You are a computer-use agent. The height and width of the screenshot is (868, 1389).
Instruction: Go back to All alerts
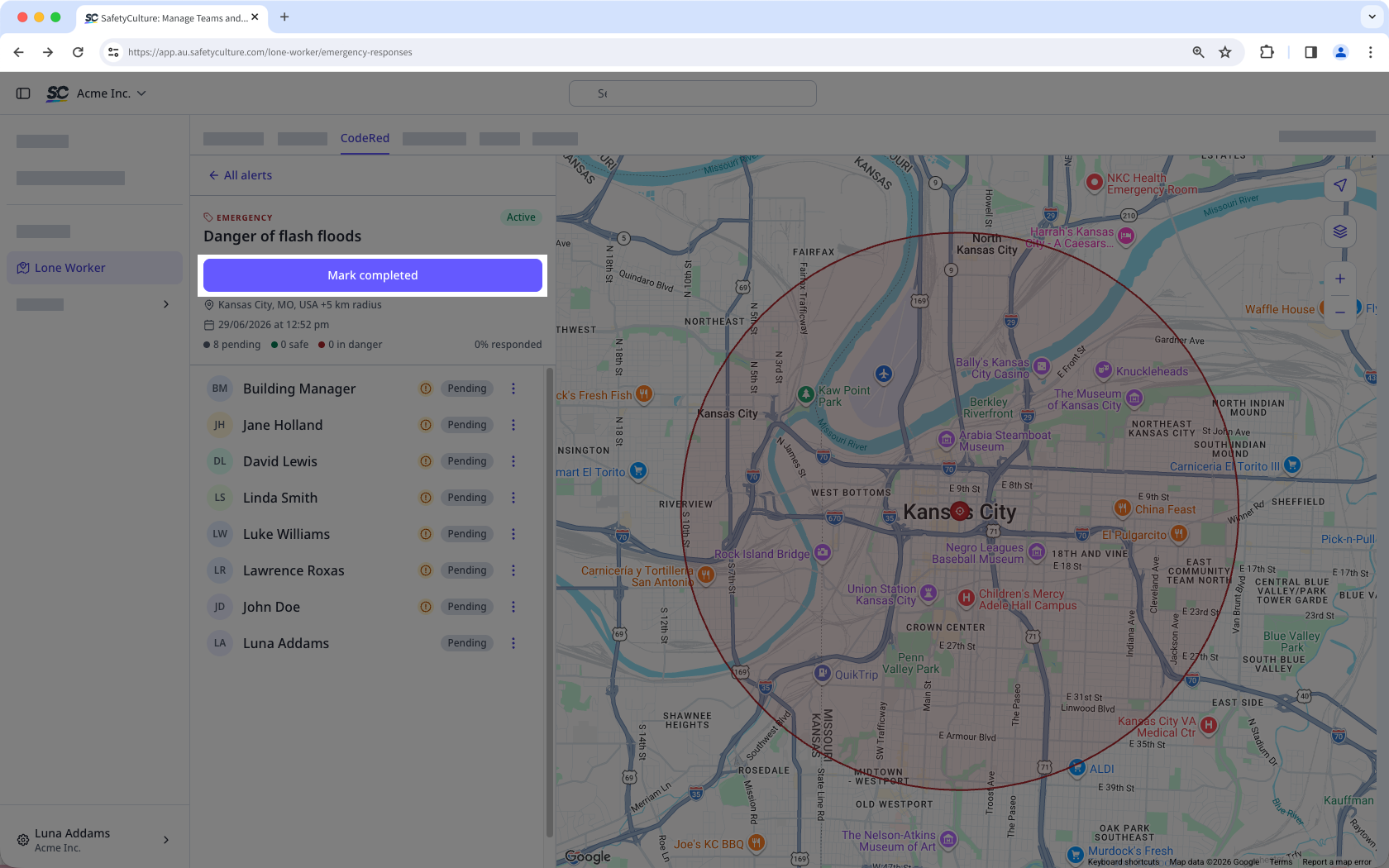pyautogui.click(x=241, y=175)
